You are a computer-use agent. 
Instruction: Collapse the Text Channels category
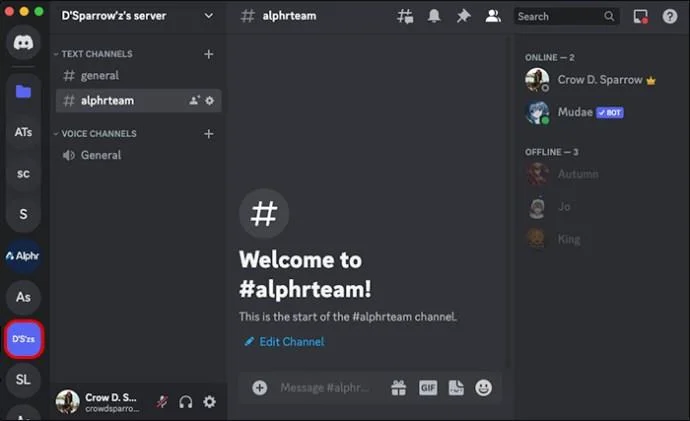[96, 54]
